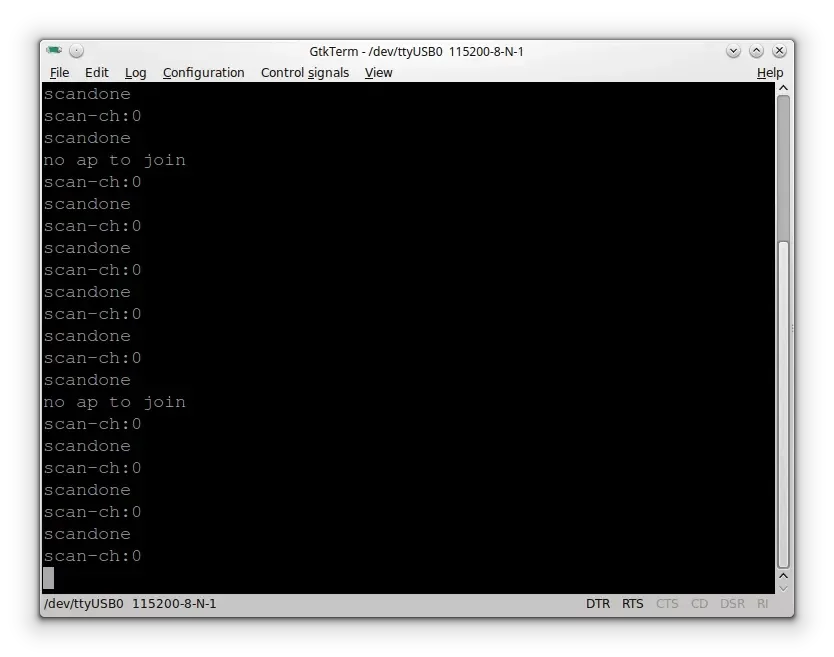Open the View menu
Viewport: 834px width, 657px height.
[x=378, y=73]
